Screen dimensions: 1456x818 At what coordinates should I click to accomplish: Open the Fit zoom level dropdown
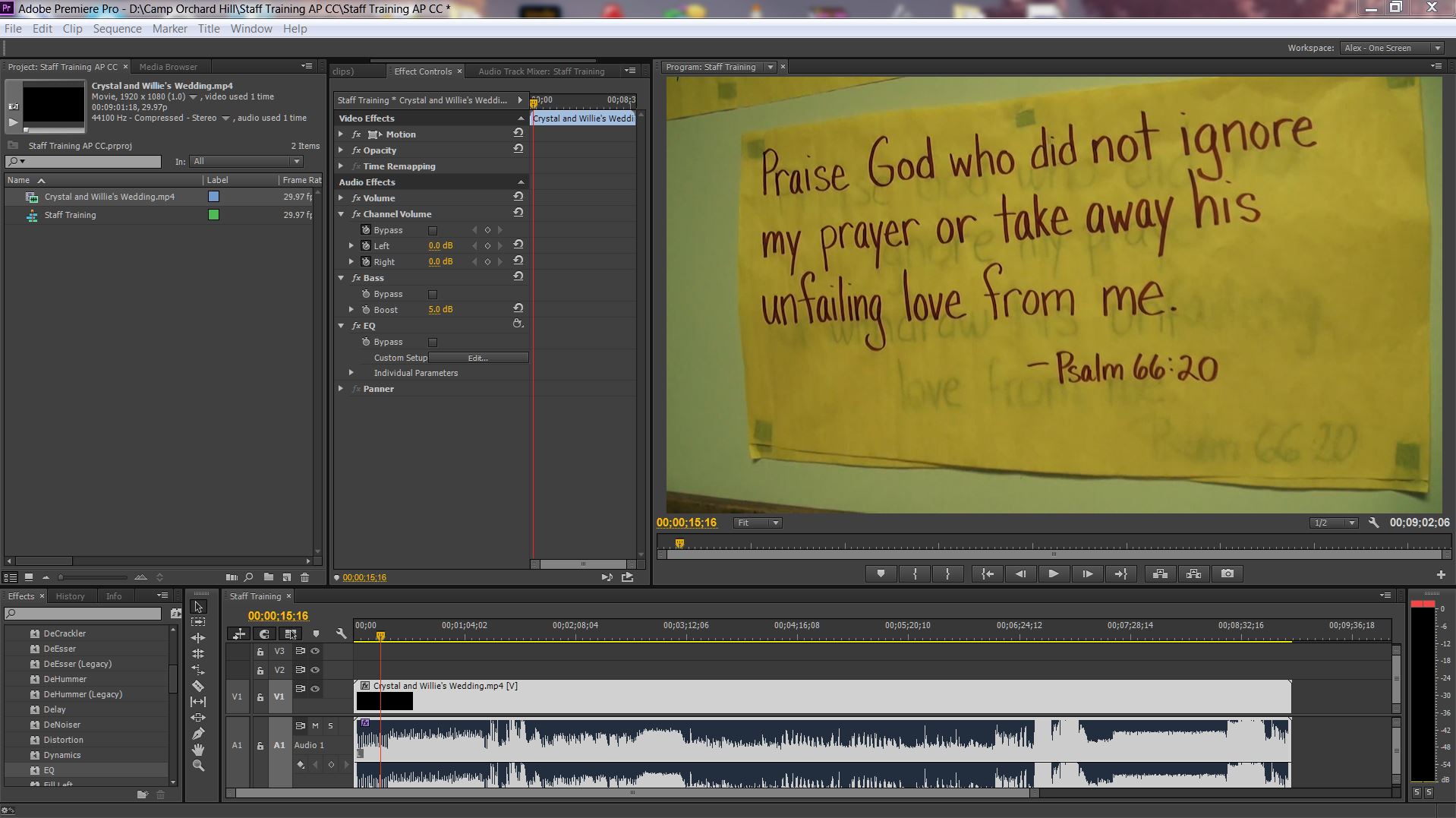tap(758, 523)
